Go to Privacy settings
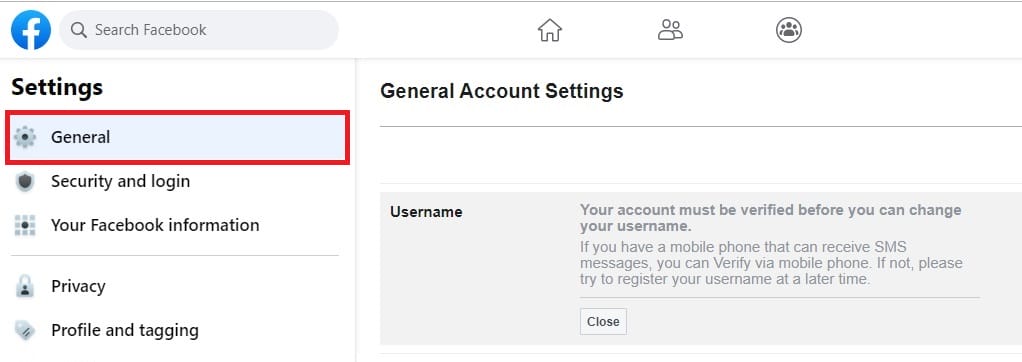 coord(78,286)
